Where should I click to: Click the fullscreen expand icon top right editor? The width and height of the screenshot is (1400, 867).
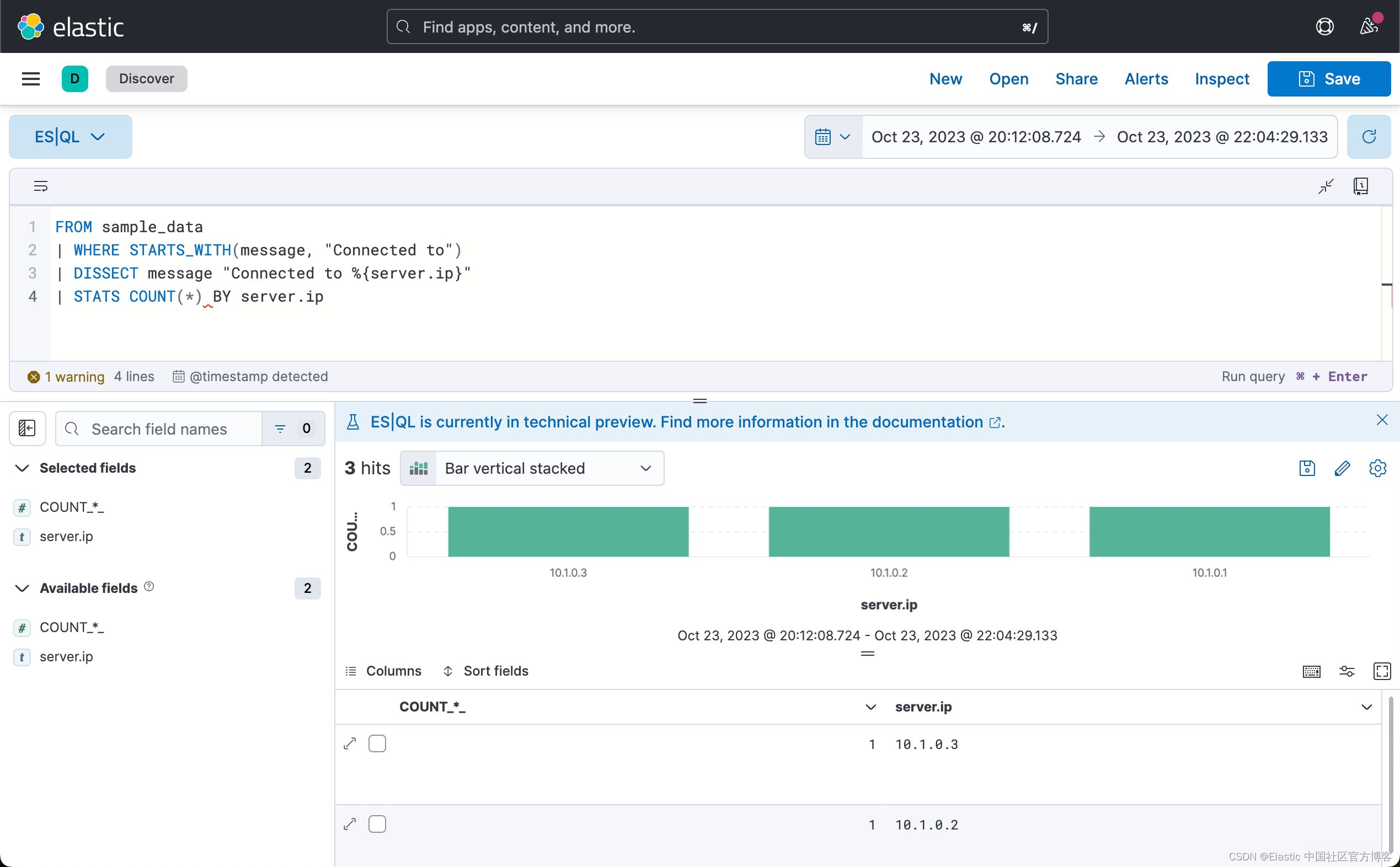click(x=1326, y=186)
